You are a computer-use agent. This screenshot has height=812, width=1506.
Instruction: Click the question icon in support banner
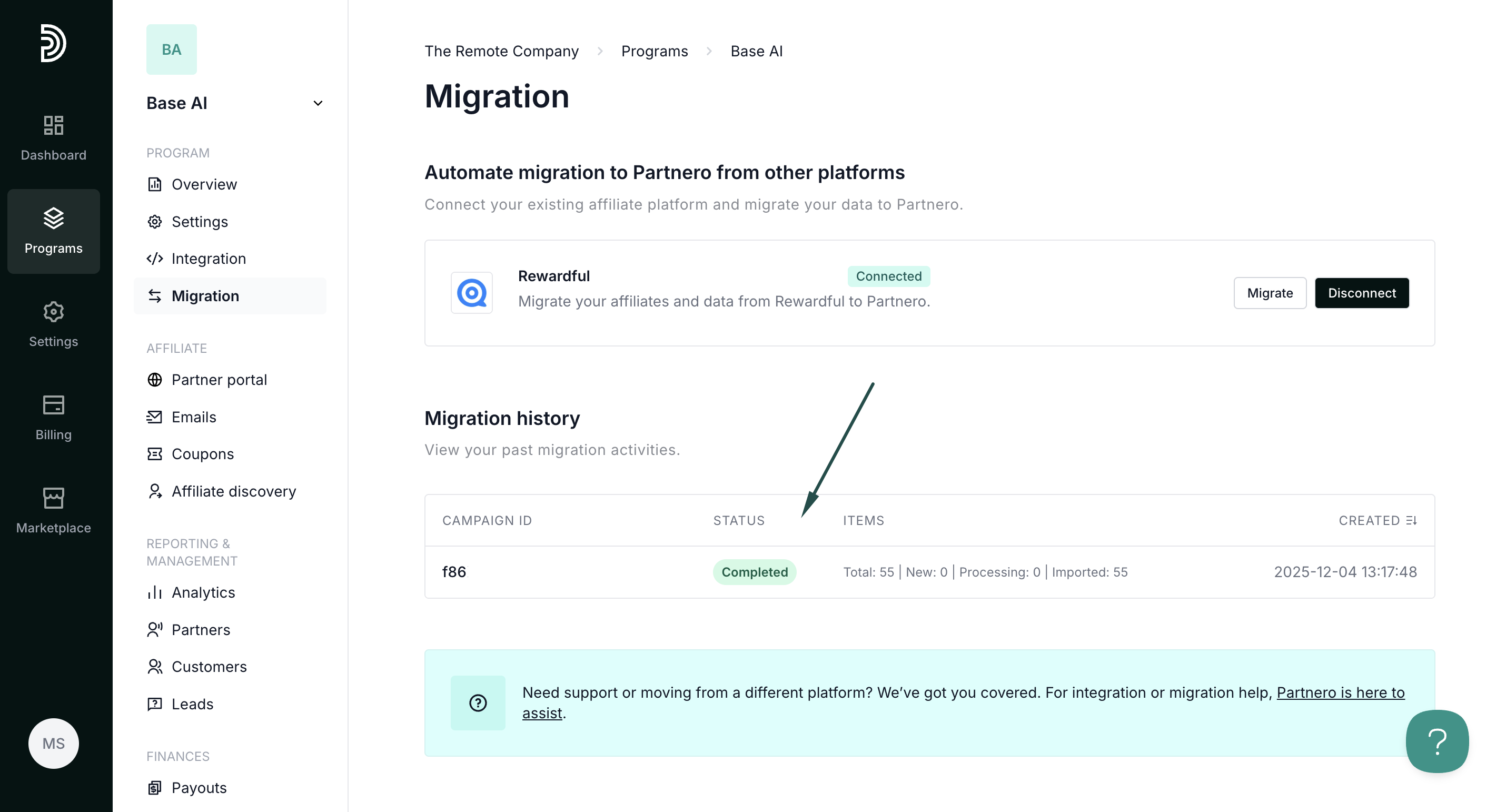point(478,702)
